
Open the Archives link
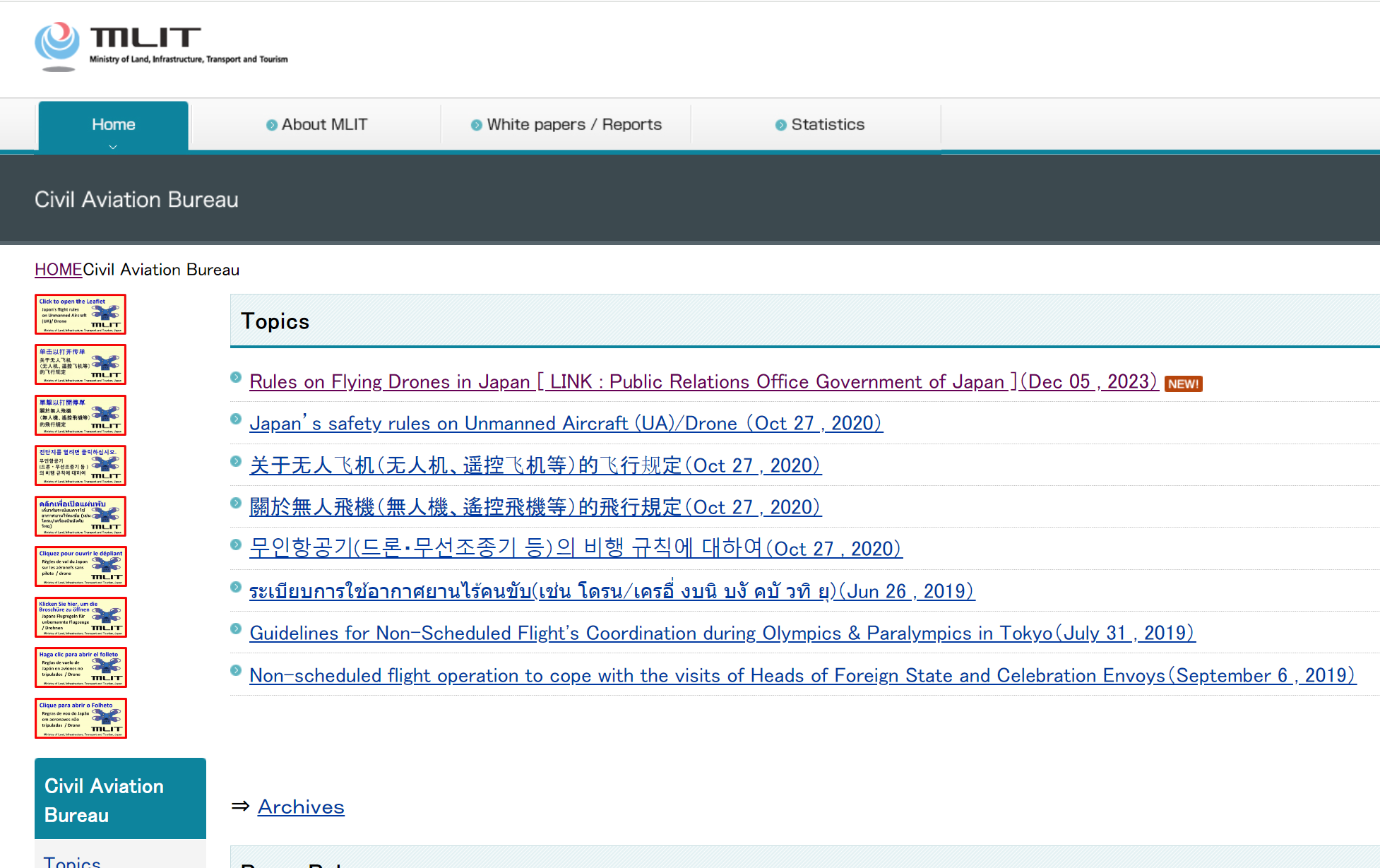[x=301, y=807]
